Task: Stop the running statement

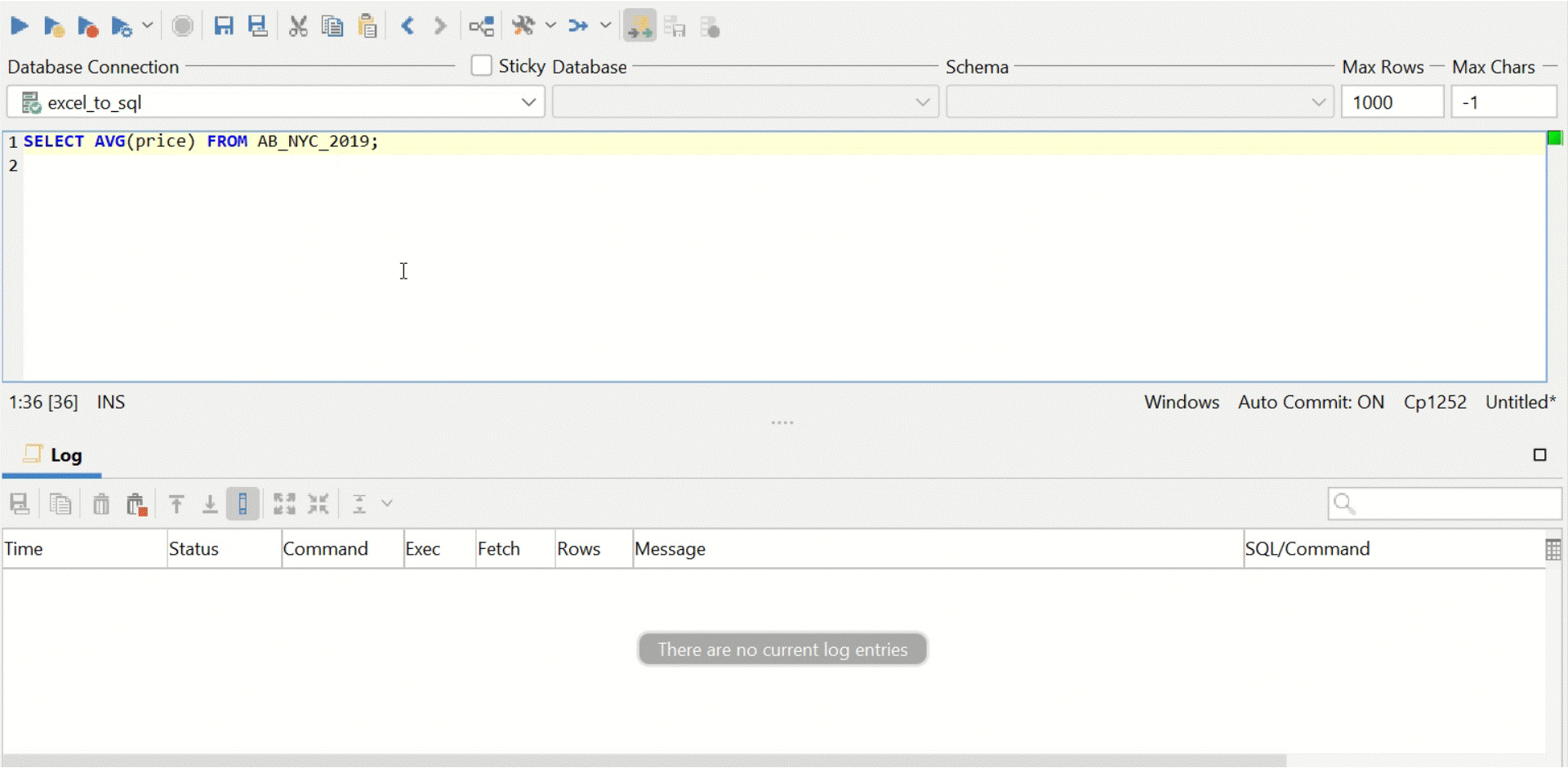Action: tap(182, 25)
